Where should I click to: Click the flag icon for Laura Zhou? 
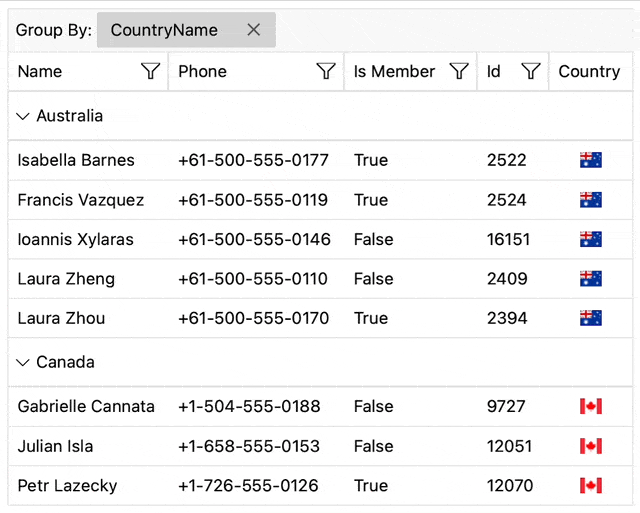coord(590,318)
